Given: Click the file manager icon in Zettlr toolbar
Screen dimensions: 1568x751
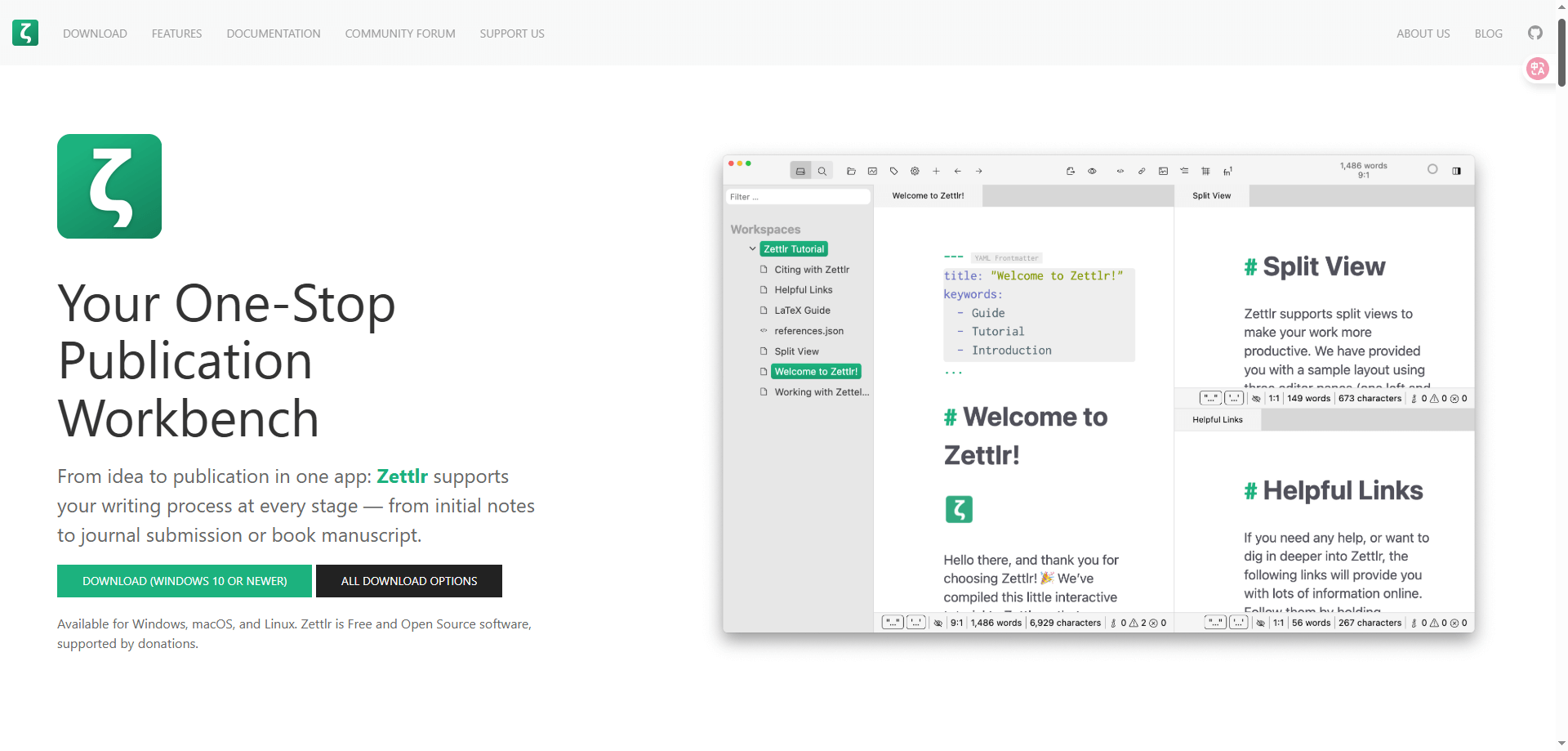Looking at the screenshot, I should pos(800,171).
